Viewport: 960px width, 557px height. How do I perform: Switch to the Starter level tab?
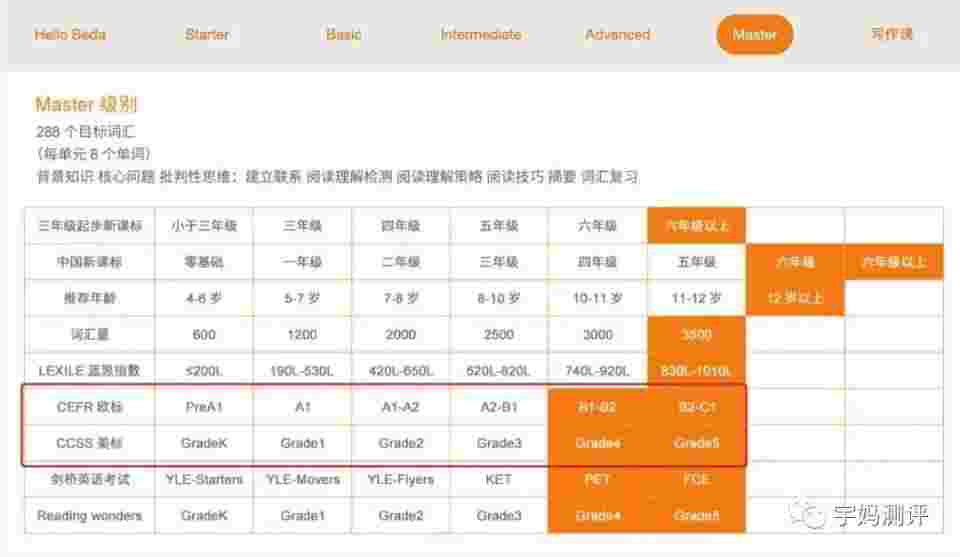pos(207,34)
